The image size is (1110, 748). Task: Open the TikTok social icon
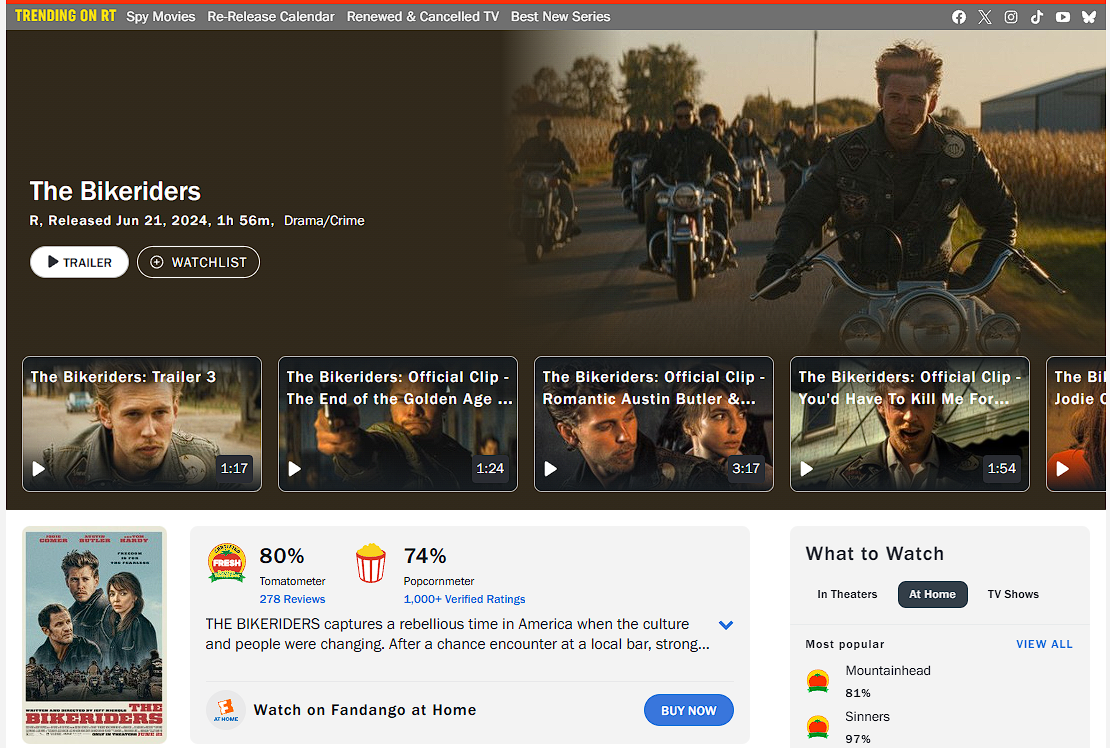coord(1036,17)
